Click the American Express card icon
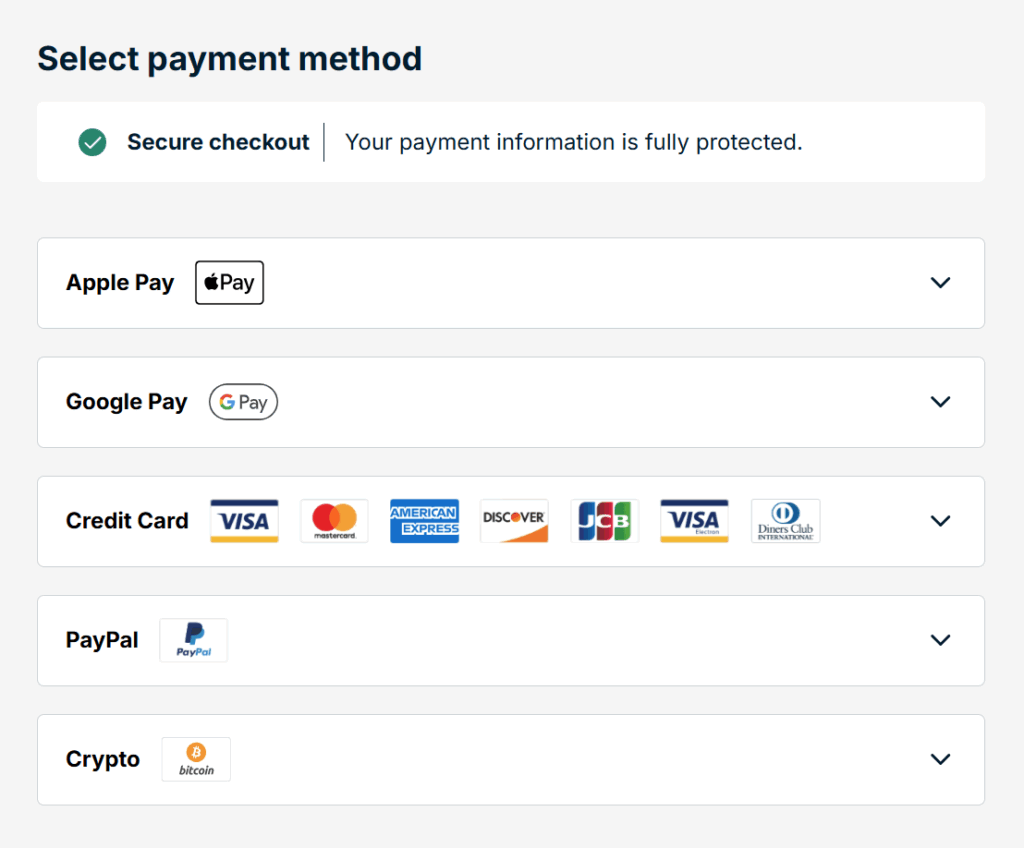Image resolution: width=1024 pixels, height=848 pixels. click(424, 521)
